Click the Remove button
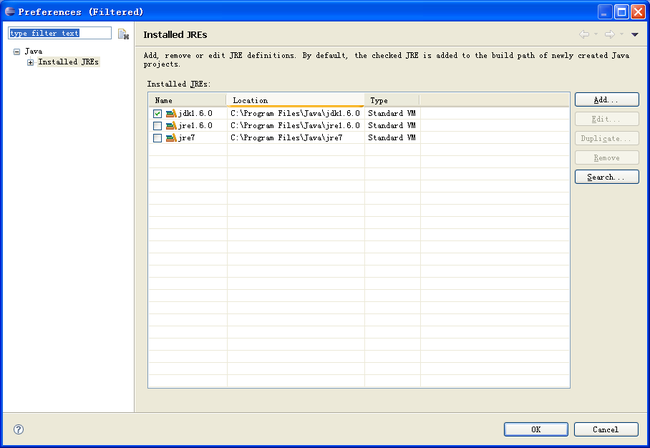The height and width of the screenshot is (448, 650). click(606, 157)
